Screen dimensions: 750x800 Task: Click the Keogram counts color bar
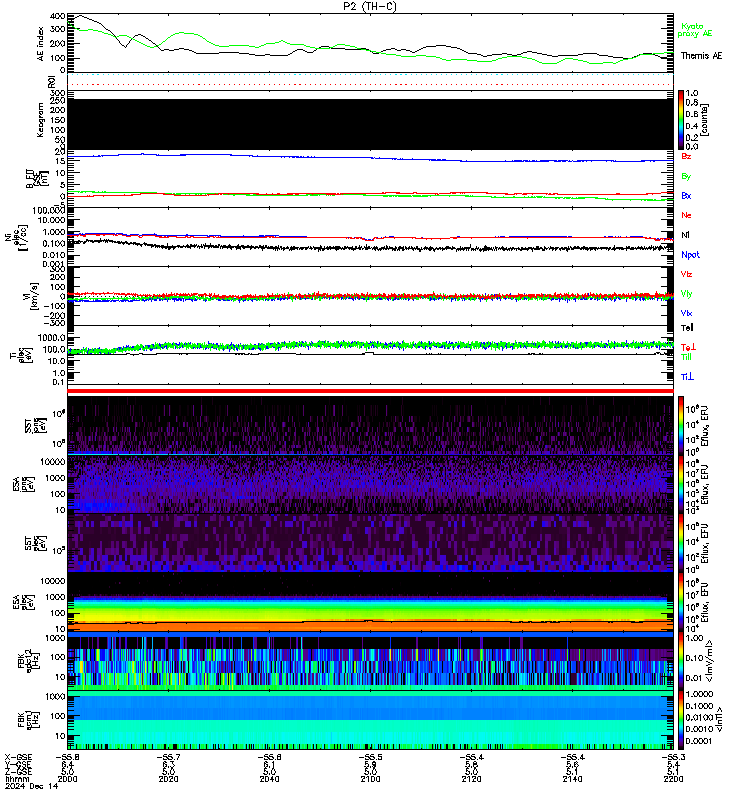pos(681,120)
